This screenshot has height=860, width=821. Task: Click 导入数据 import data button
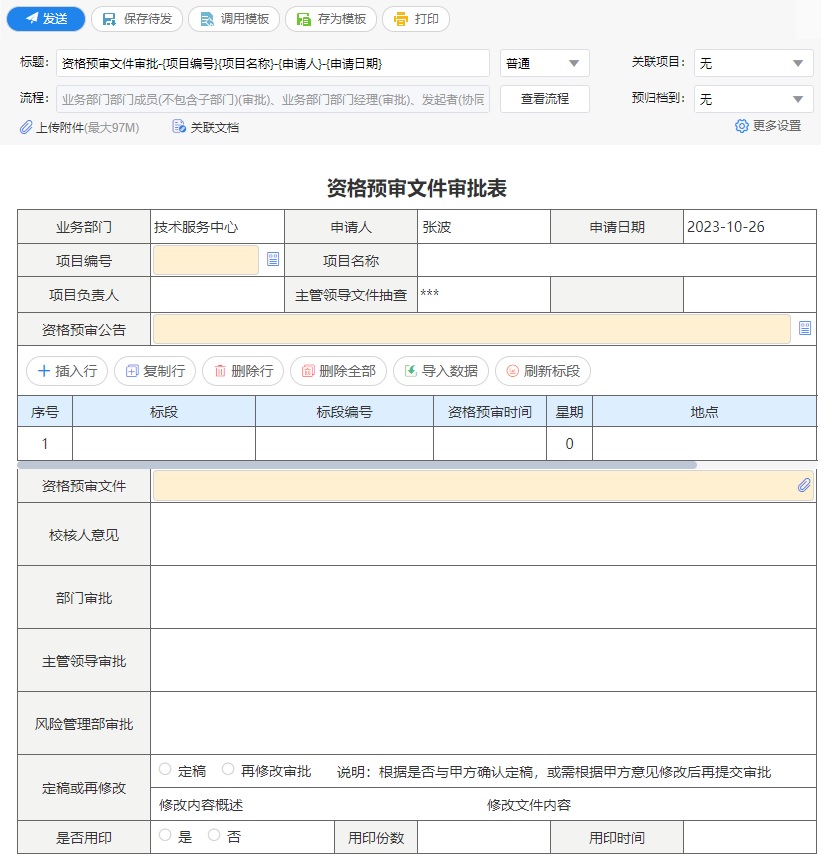click(x=441, y=371)
